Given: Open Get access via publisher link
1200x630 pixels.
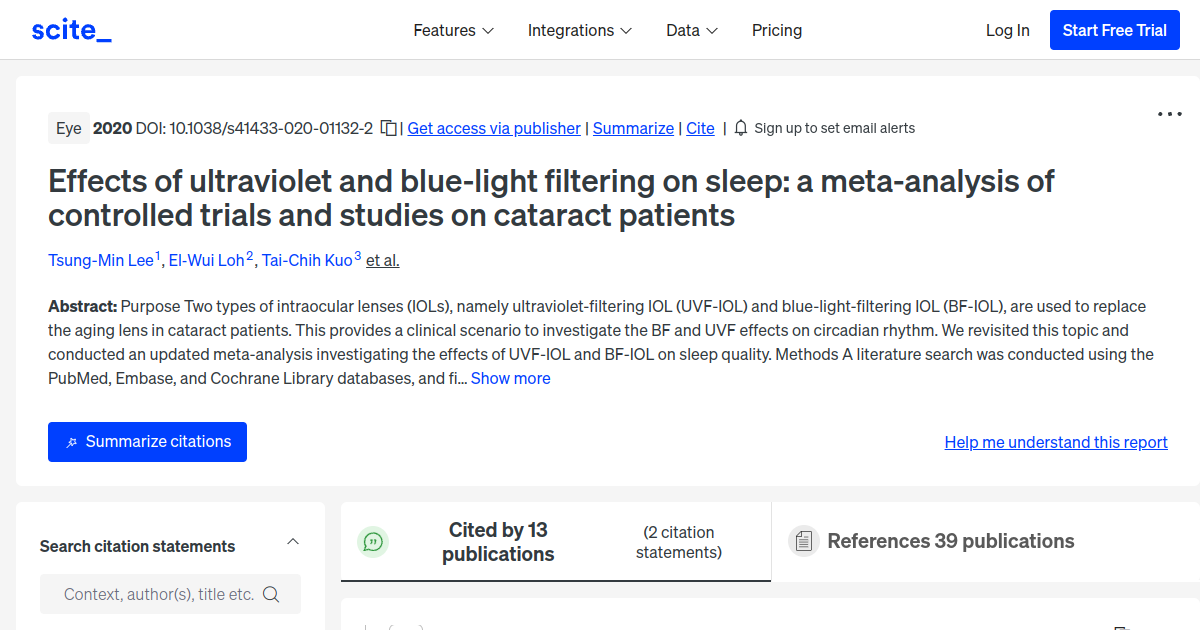Looking at the screenshot, I should tap(493, 128).
